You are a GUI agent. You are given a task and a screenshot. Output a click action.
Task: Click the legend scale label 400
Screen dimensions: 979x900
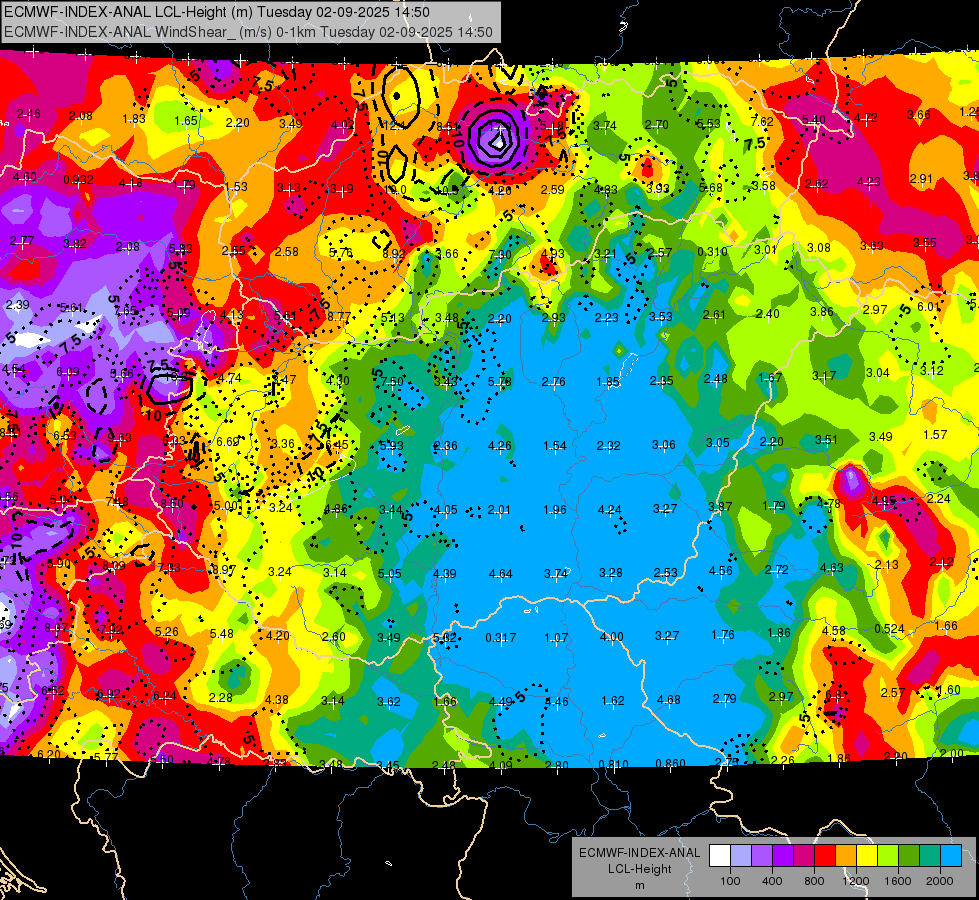point(772,881)
